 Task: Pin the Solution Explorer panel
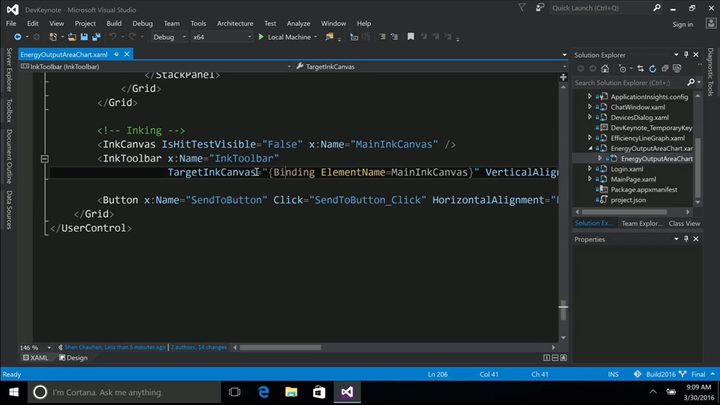coord(686,55)
